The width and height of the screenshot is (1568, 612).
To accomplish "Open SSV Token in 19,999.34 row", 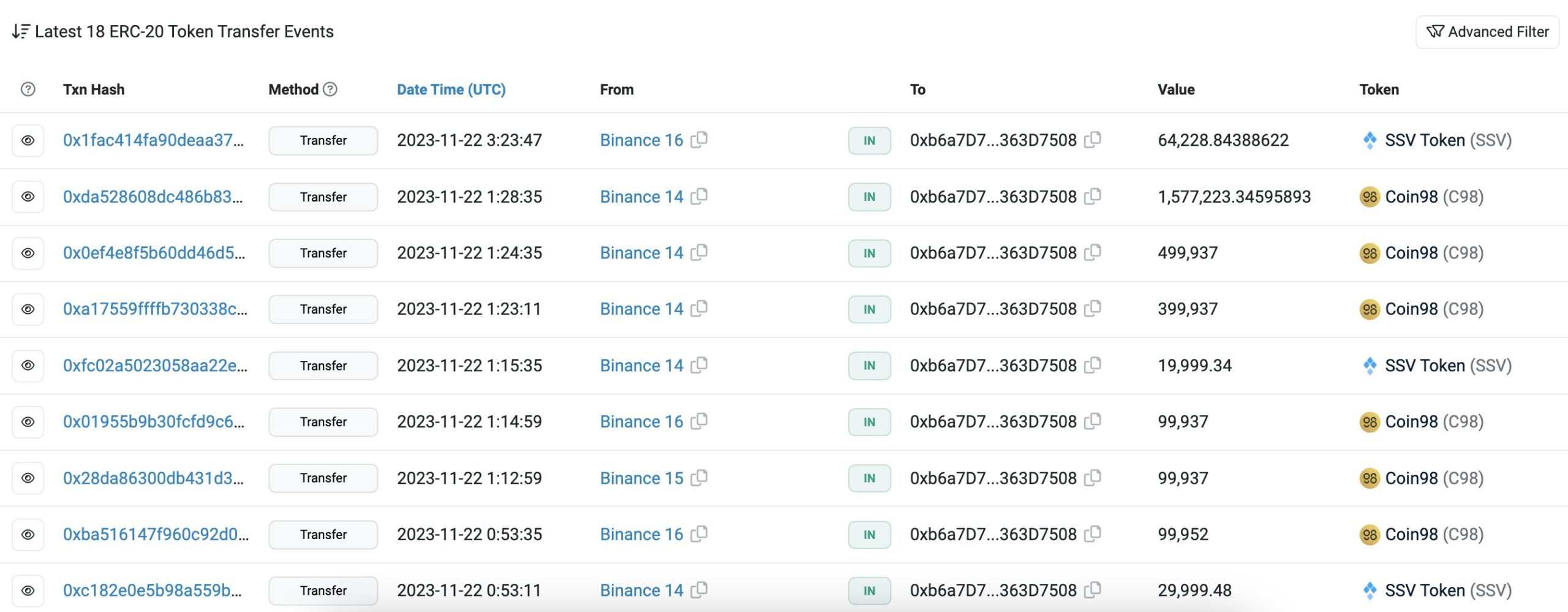I will click(1436, 366).
